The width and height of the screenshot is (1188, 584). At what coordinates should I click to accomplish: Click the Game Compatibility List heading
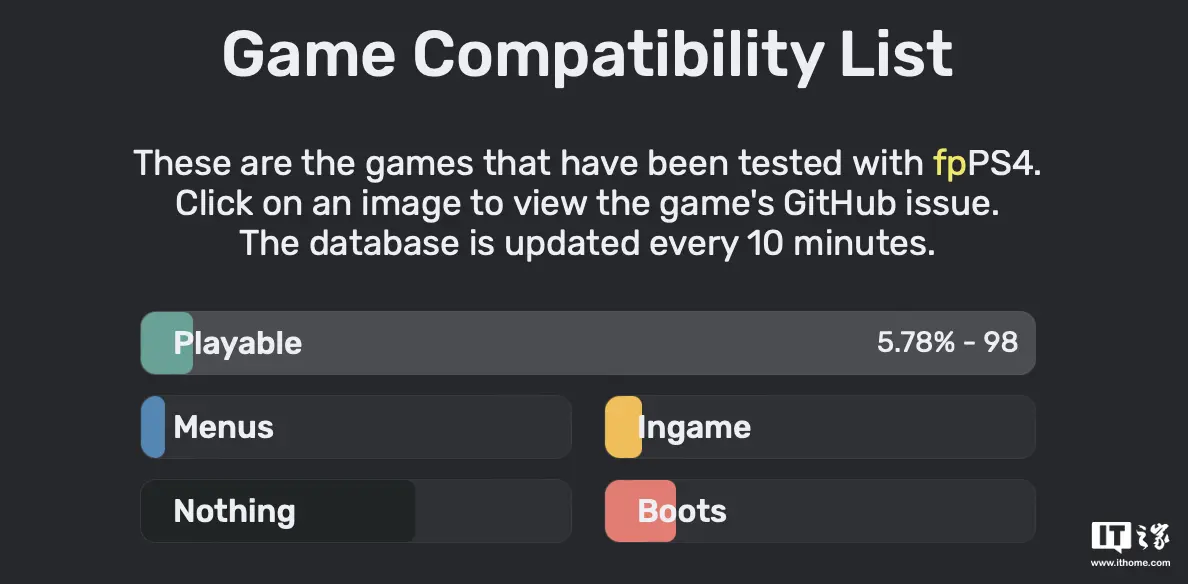point(587,55)
